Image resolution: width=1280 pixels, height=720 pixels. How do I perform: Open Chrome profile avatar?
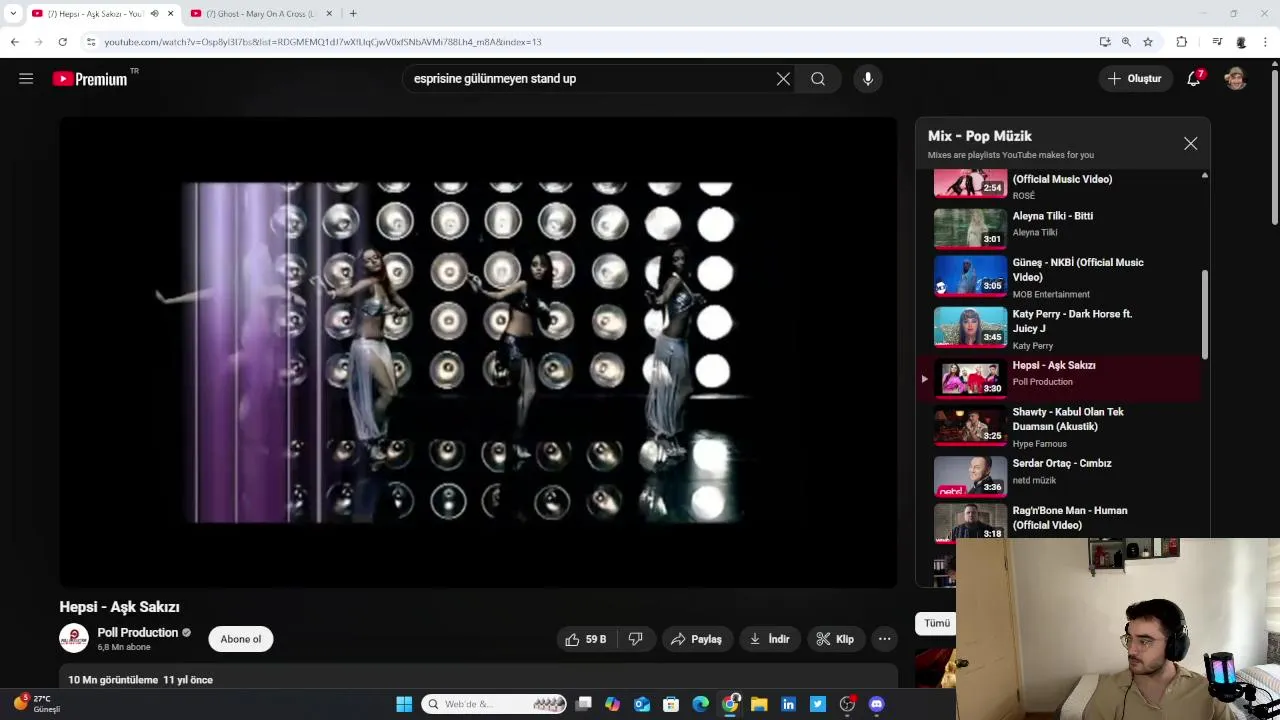pos(1241,42)
